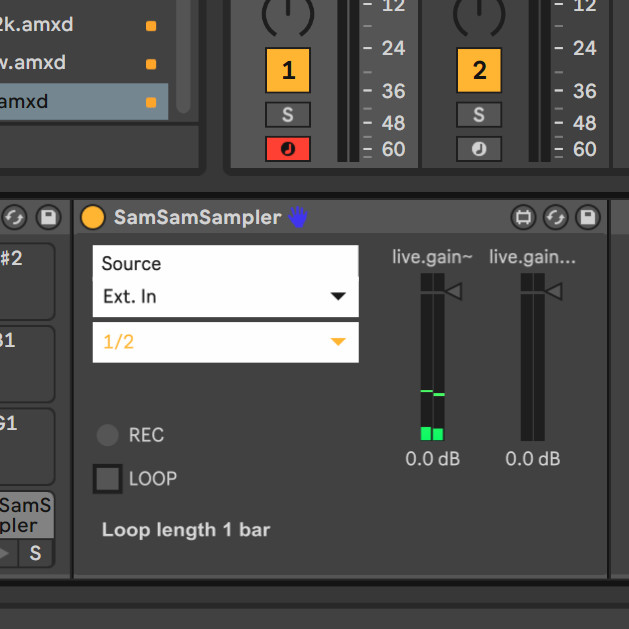629x629 pixels.
Task: Open the SamSamSampler Max editor button
Action: coord(522,217)
